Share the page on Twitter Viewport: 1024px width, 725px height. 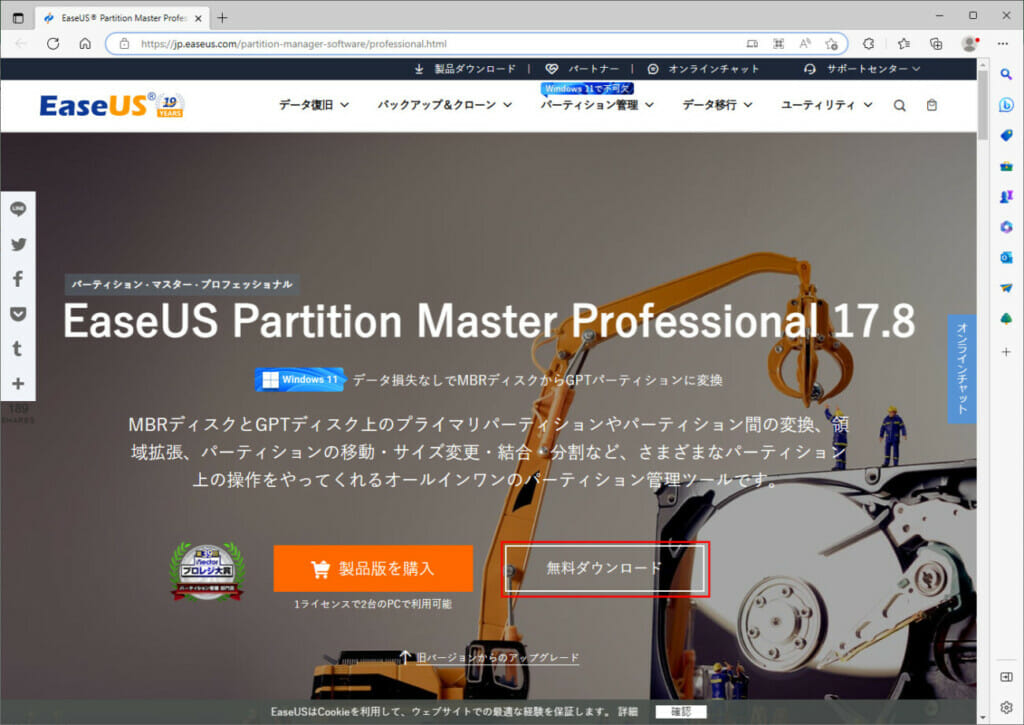pyautogui.click(x=18, y=244)
